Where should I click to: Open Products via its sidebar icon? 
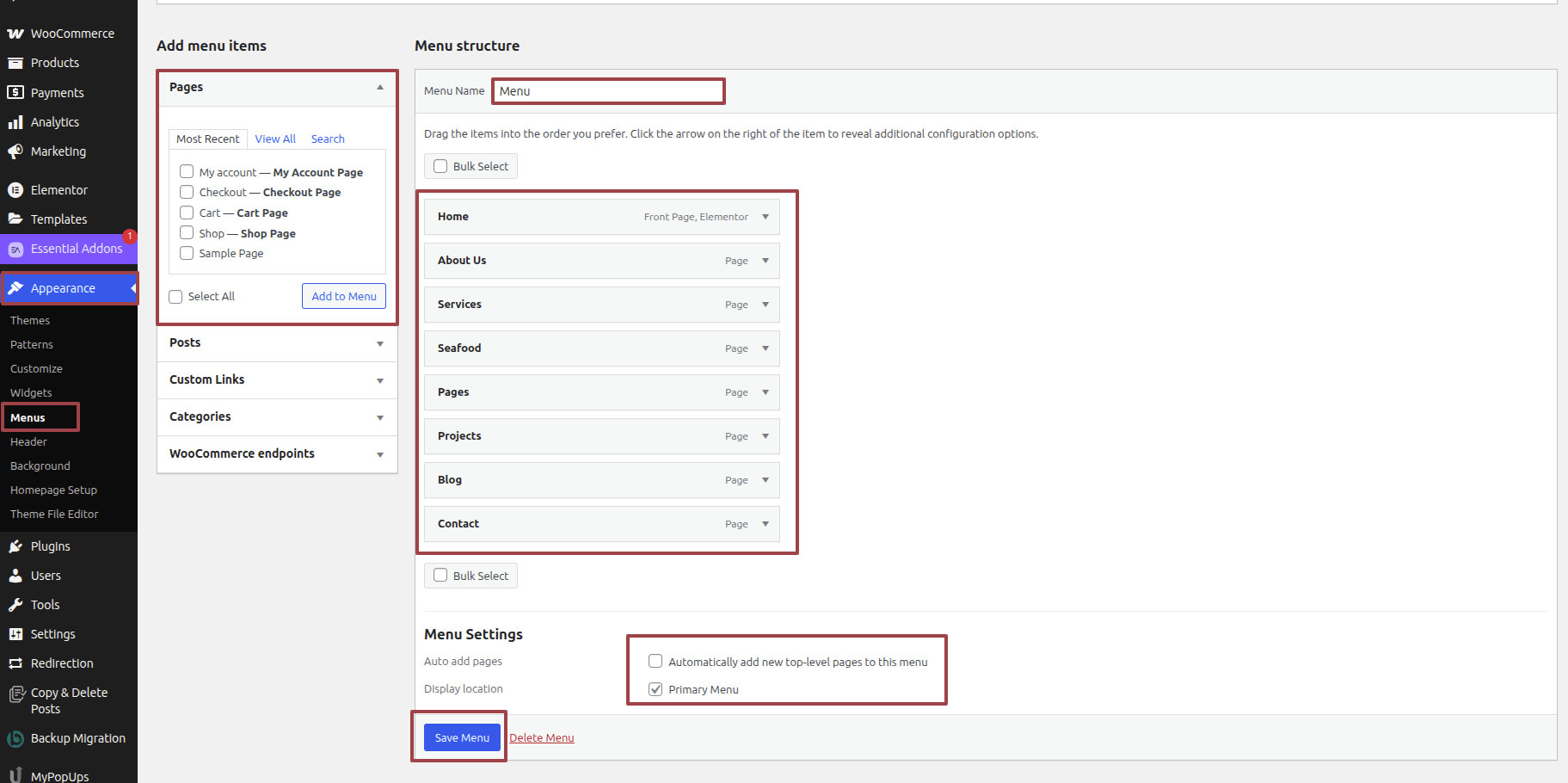click(15, 63)
